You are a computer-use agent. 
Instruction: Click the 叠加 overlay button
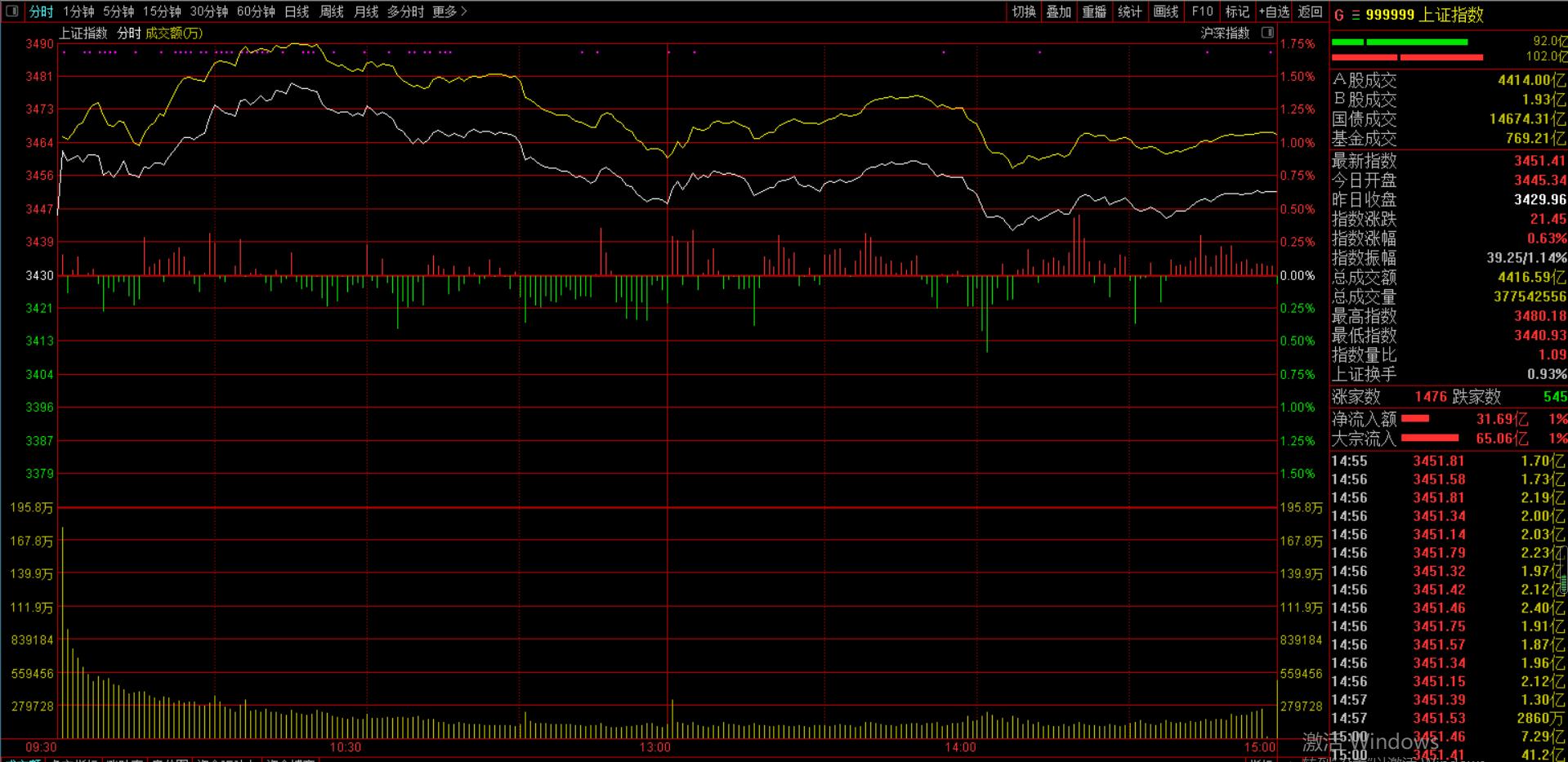click(x=1059, y=11)
